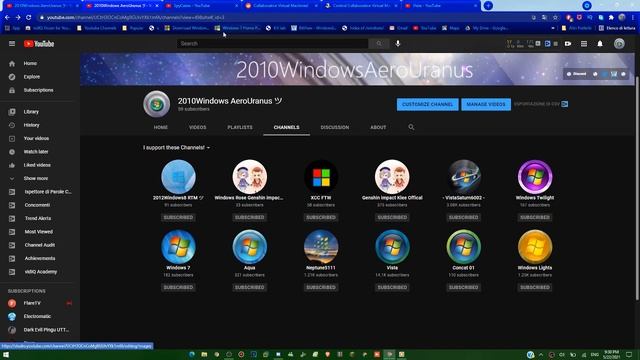The width and height of the screenshot is (640, 360).
Task: Switch to the About channel tab
Action: coord(378,127)
